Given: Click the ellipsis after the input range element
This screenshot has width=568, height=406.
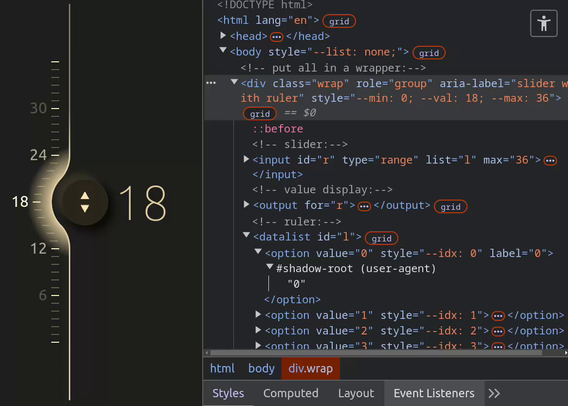Looking at the screenshot, I should click(x=550, y=160).
